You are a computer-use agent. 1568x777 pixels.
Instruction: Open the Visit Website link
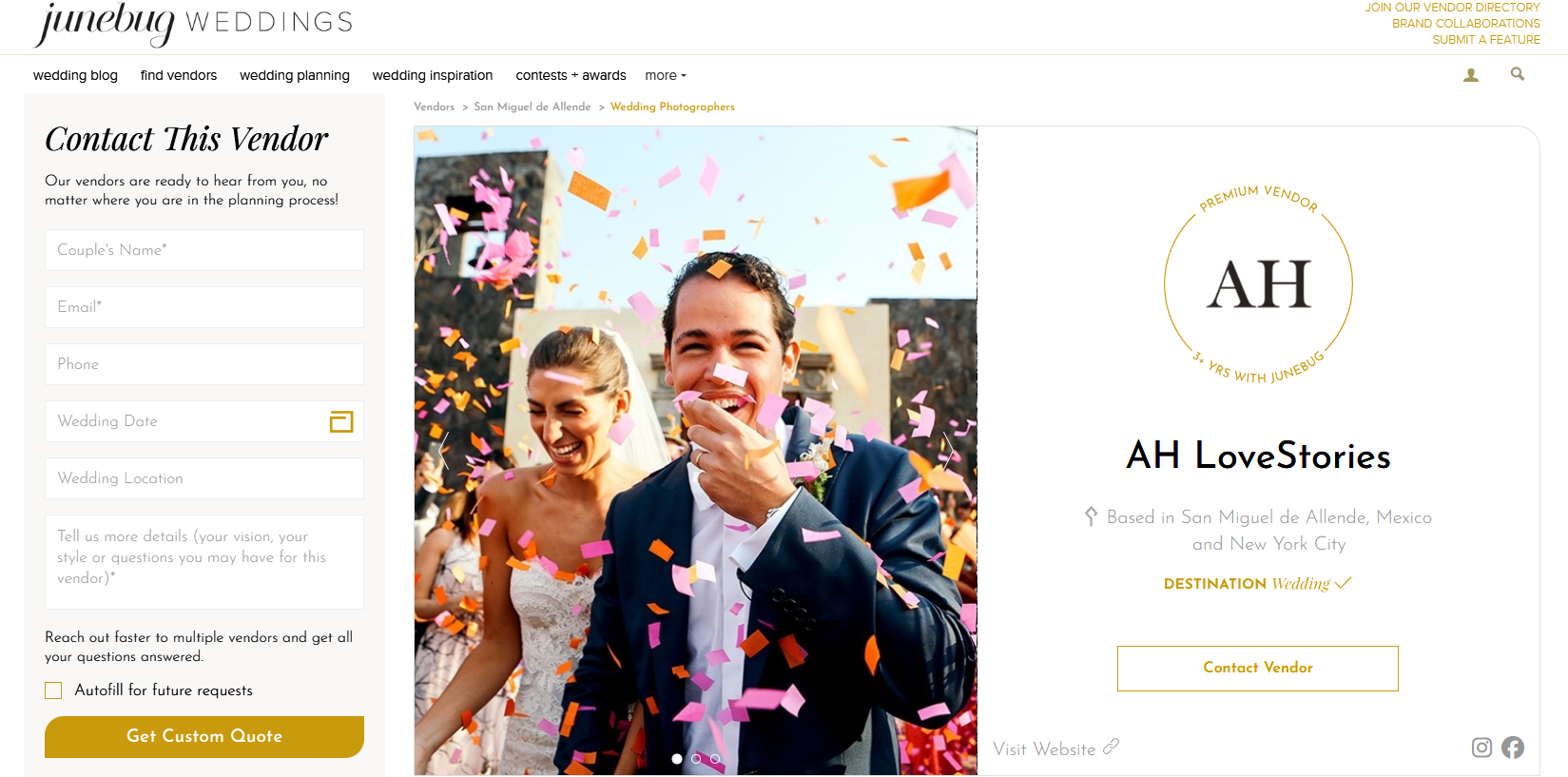(x=1055, y=748)
